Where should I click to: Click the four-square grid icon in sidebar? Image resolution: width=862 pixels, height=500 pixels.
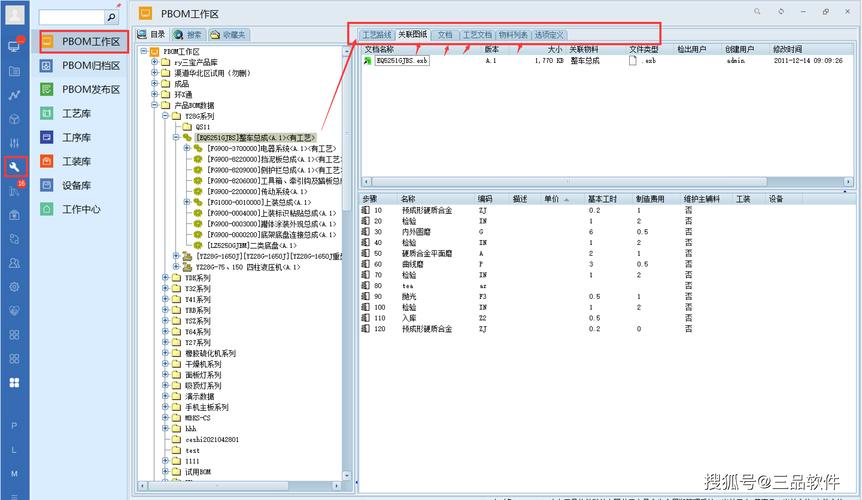click(x=14, y=382)
